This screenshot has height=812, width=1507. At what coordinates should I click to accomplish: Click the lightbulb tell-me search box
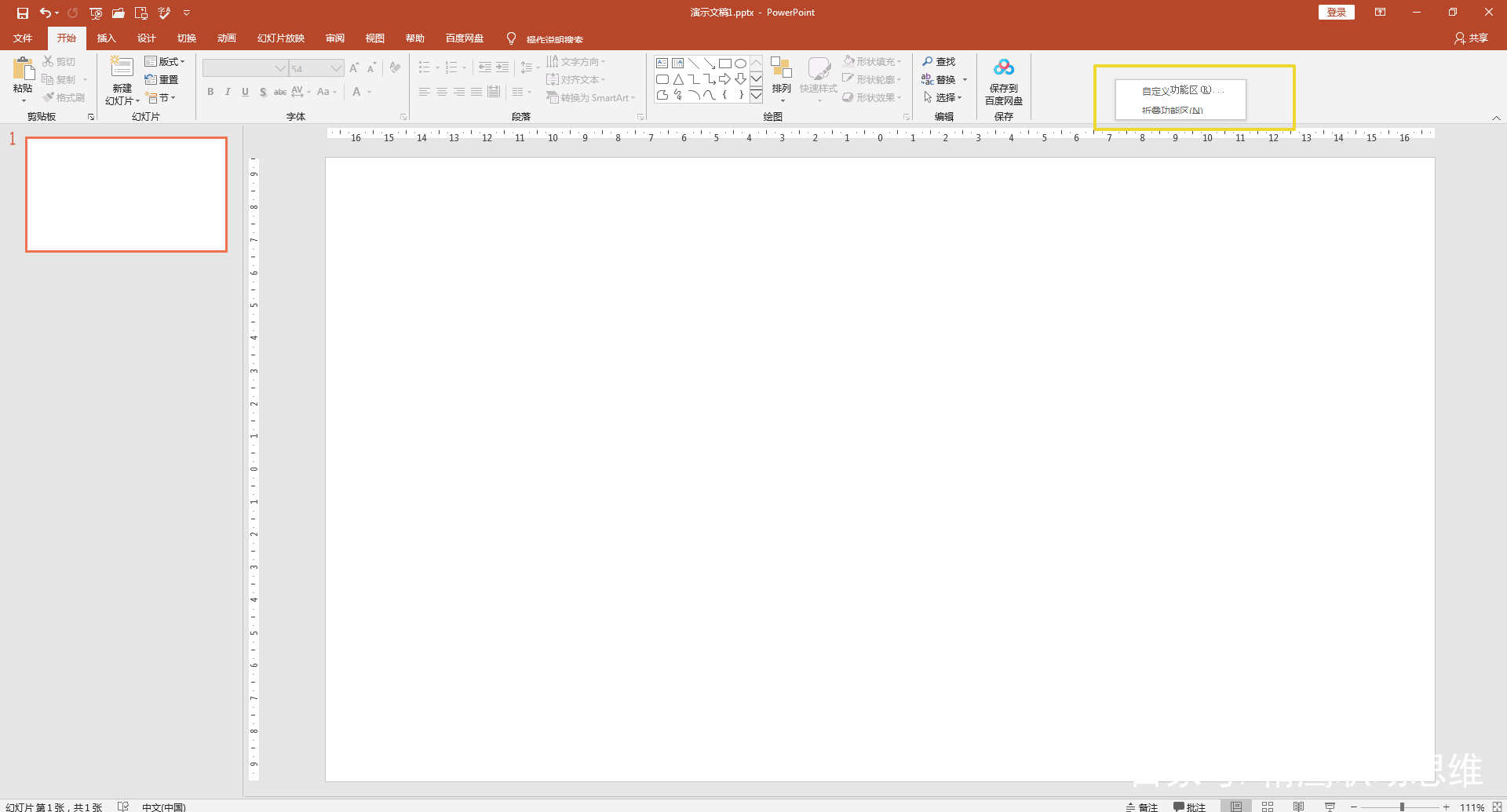pos(546,38)
